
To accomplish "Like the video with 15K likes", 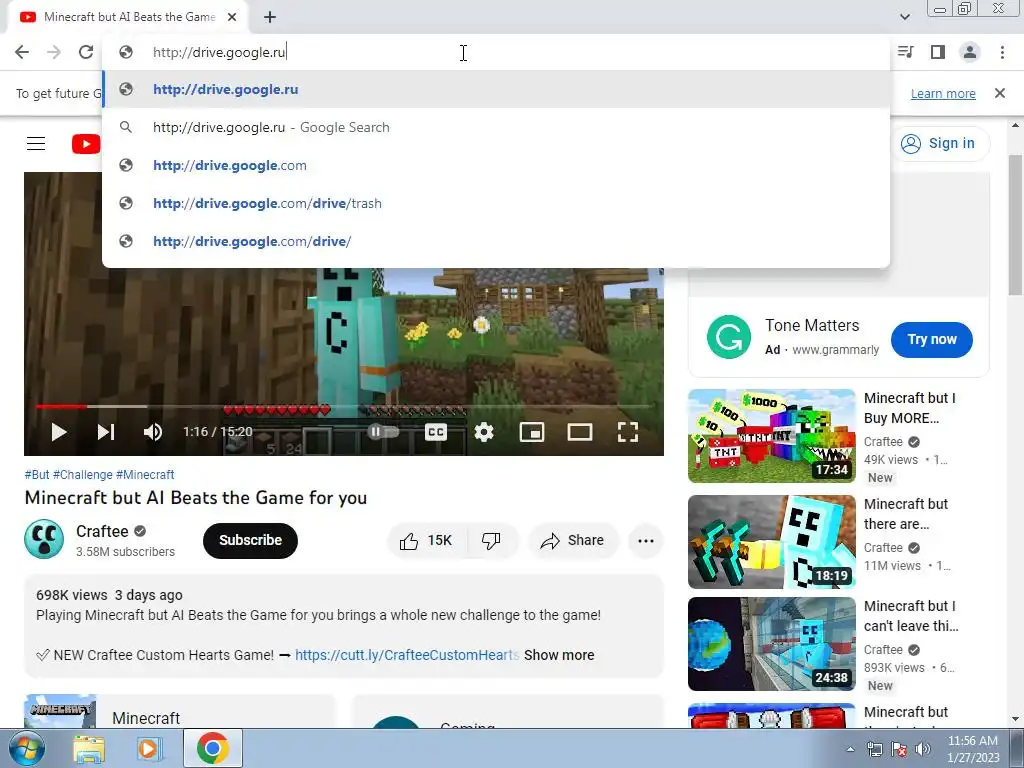I will coord(426,540).
